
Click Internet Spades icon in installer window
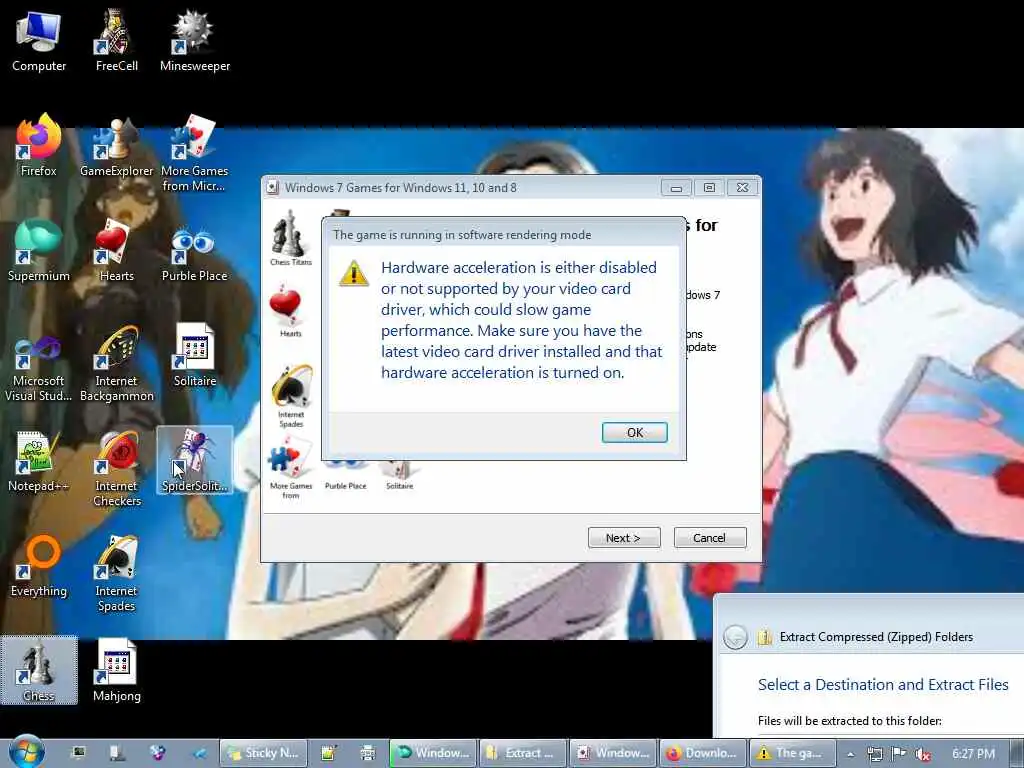point(291,396)
